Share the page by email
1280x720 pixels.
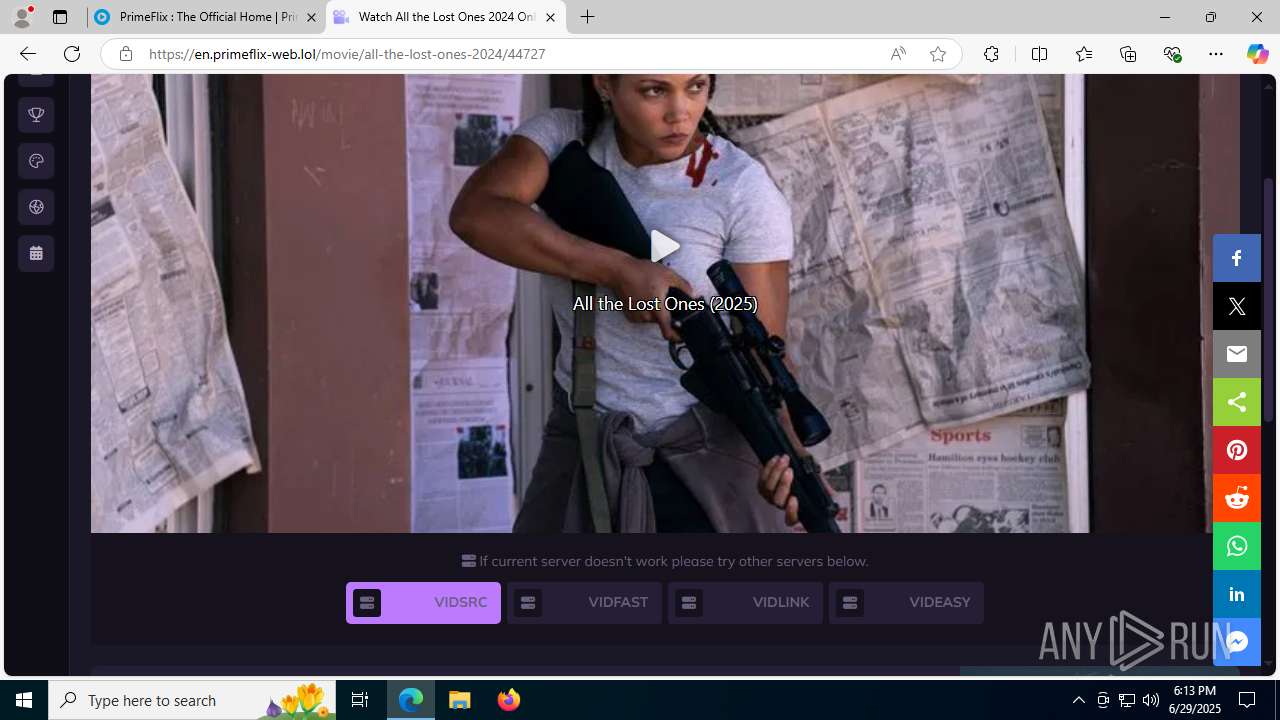1237,354
